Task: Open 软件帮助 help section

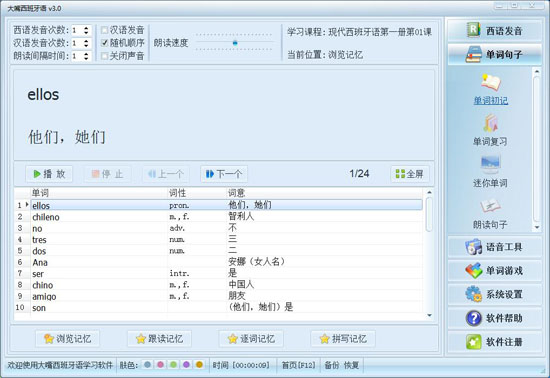Action: tap(495, 318)
